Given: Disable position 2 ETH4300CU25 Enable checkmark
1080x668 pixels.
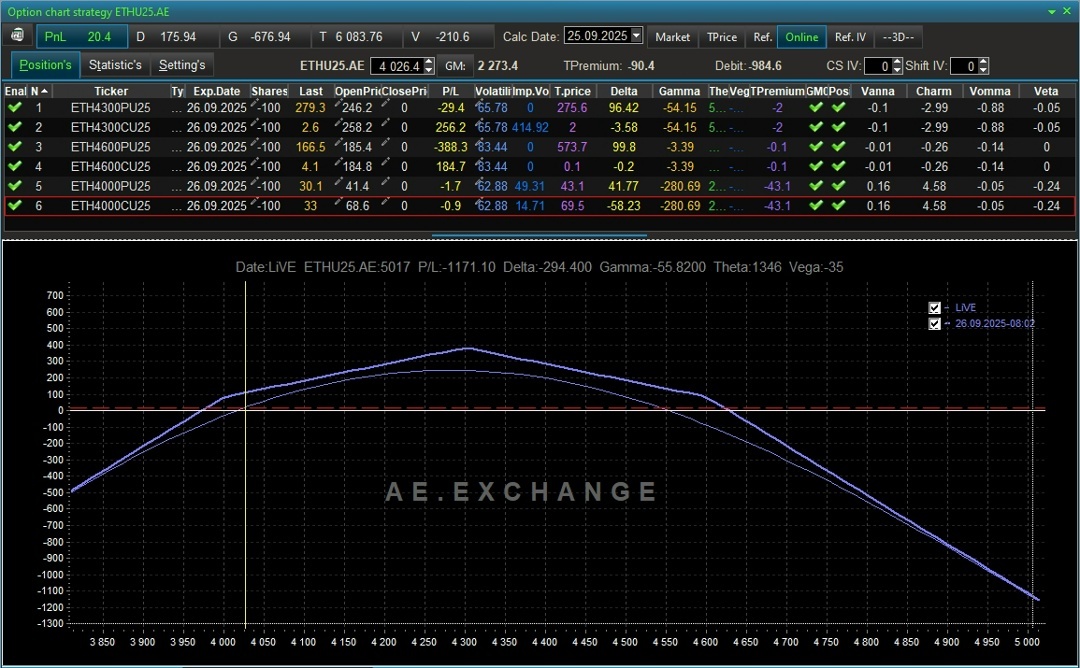Looking at the screenshot, I should click(14, 127).
